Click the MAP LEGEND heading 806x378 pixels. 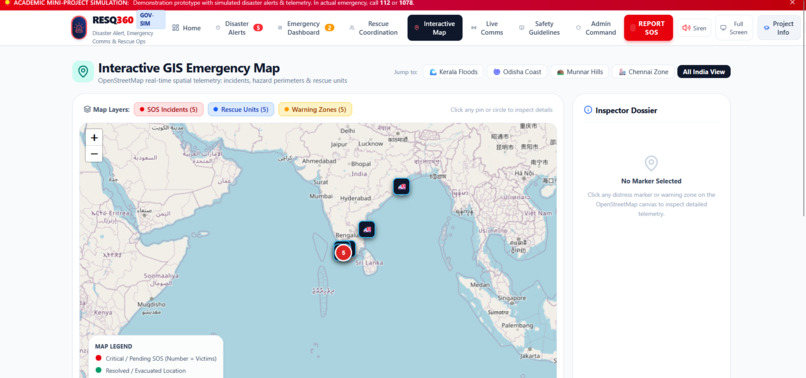pos(114,347)
